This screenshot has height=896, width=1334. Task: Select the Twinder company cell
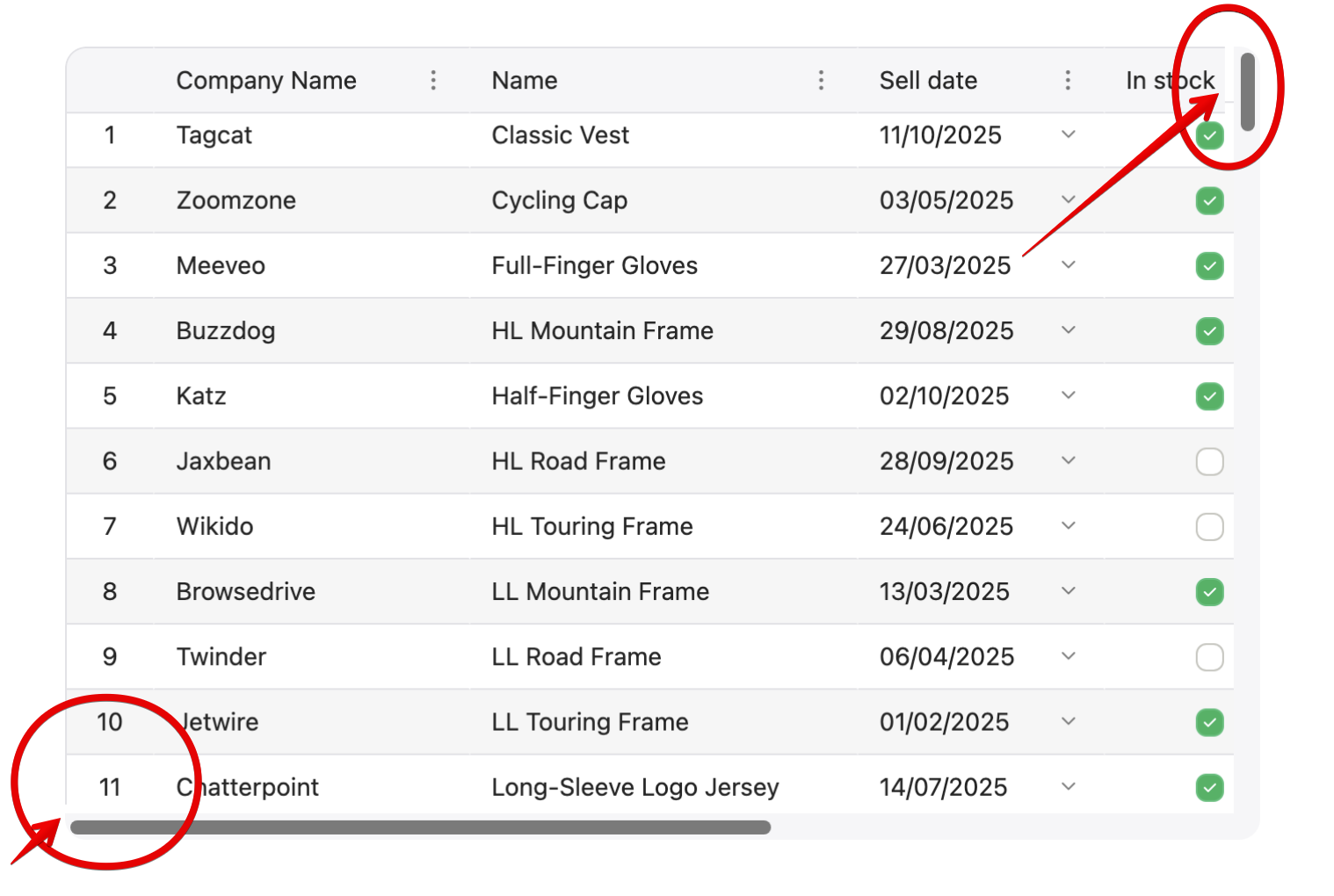click(x=312, y=656)
